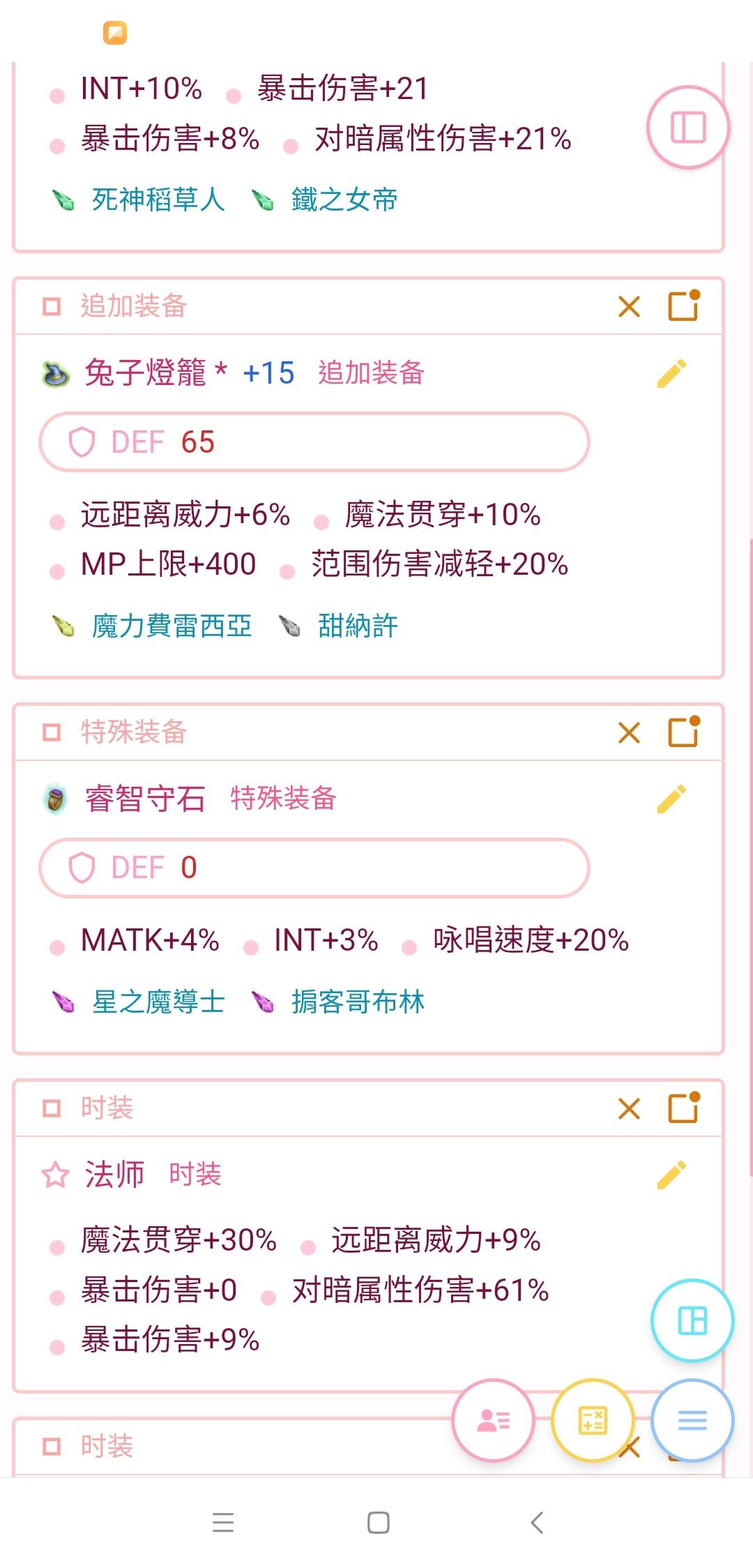
Task: Open the blue hamburger menu button
Action: pyautogui.click(x=692, y=1420)
